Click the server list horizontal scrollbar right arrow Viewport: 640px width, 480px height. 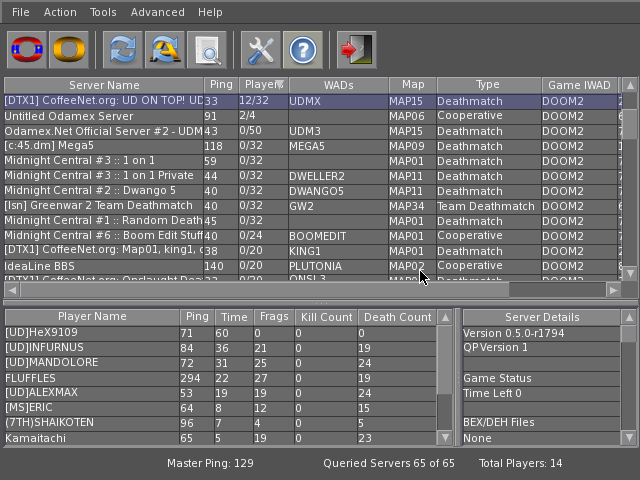point(613,290)
